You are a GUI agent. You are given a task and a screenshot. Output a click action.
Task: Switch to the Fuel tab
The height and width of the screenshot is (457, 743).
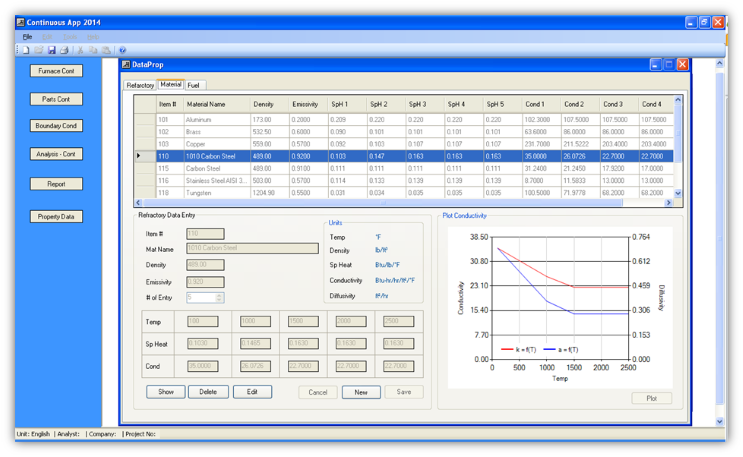(x=193, y=85)
